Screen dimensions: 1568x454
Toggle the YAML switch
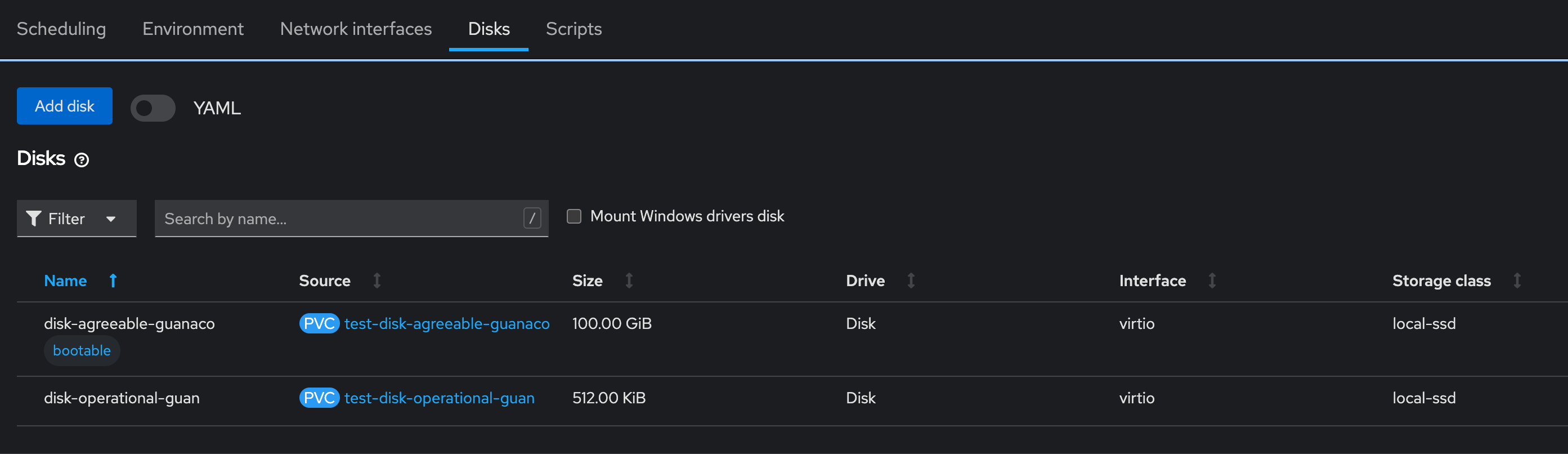153,108
